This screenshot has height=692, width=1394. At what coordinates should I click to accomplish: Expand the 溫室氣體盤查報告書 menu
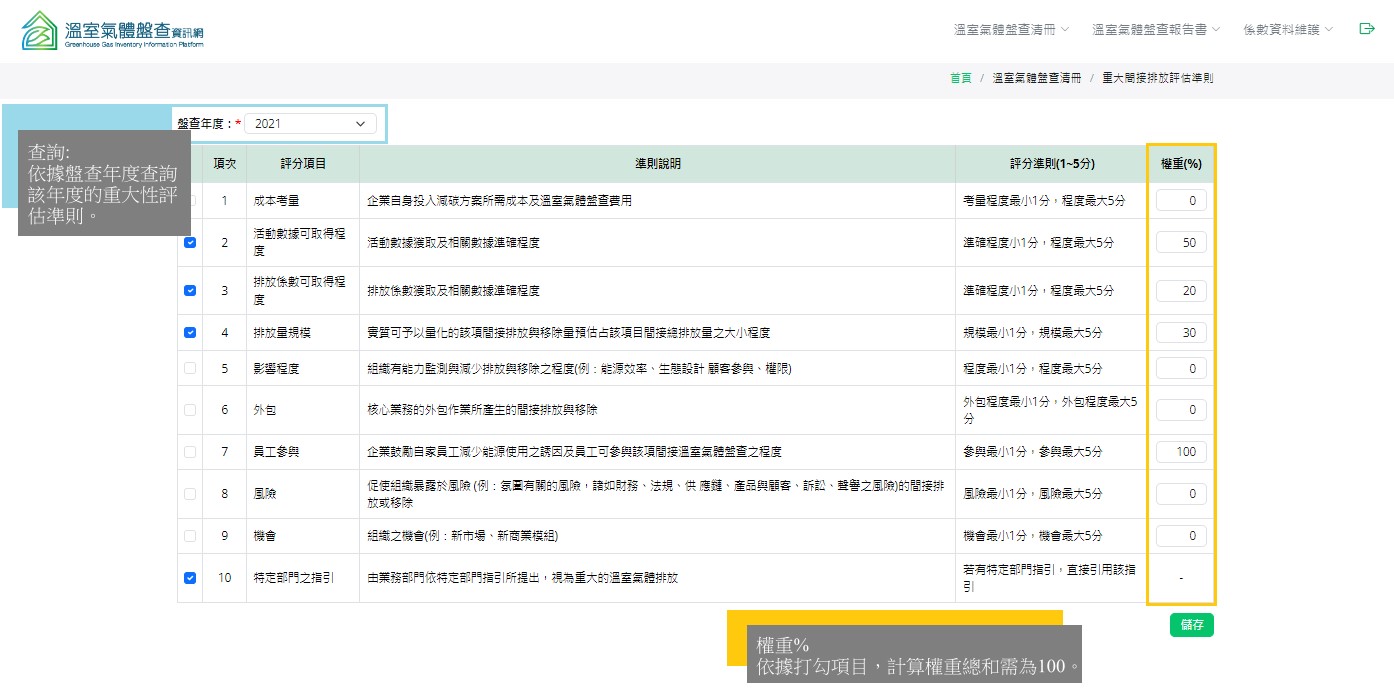tap(1155, 30)
